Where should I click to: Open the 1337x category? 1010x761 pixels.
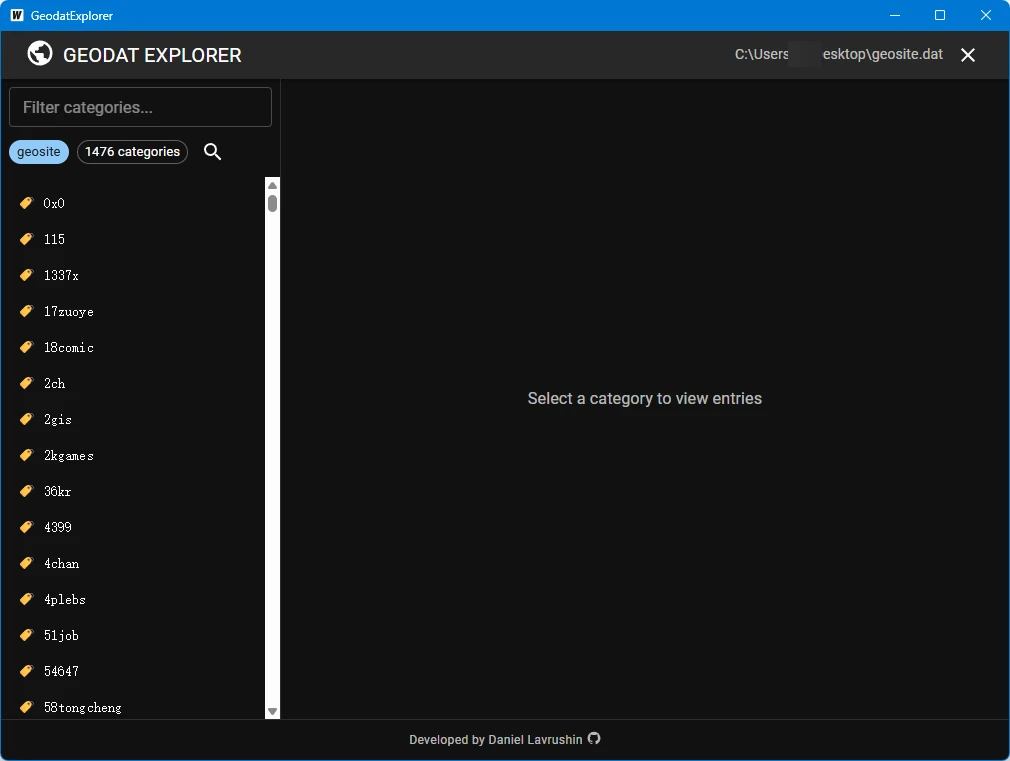point(133,275)
